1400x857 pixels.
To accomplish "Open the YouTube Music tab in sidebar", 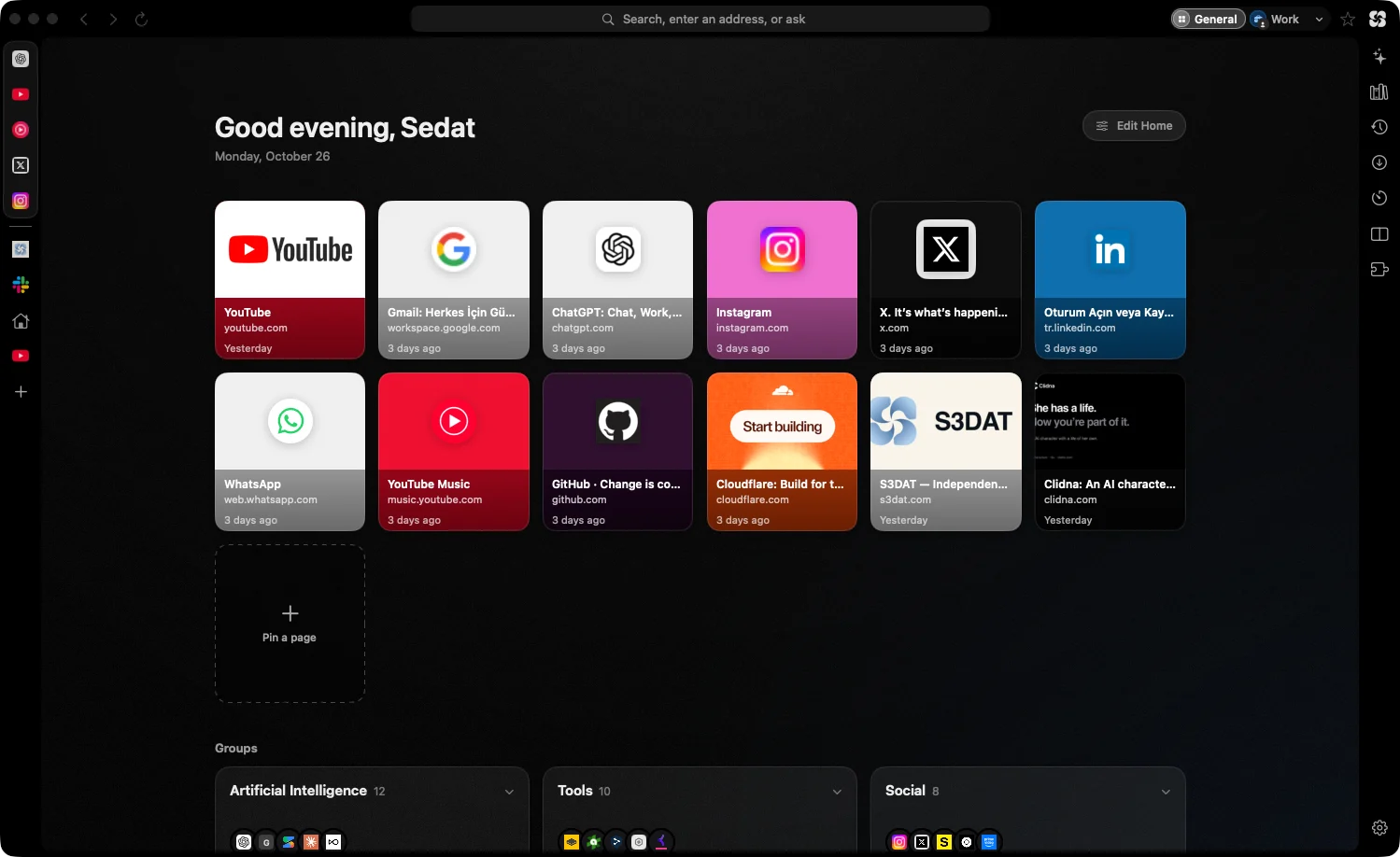I will pyautogui.click(x=21, y=130).
